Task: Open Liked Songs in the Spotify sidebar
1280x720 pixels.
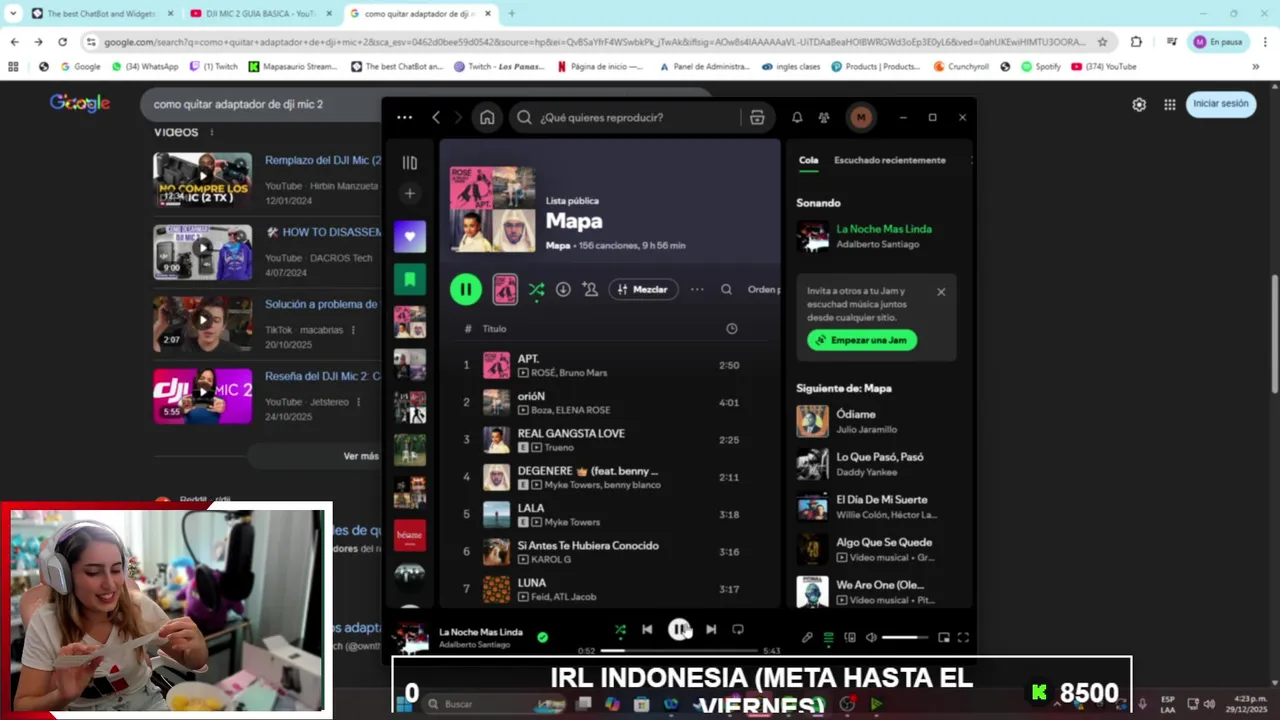Action: [x=410, y=237]
